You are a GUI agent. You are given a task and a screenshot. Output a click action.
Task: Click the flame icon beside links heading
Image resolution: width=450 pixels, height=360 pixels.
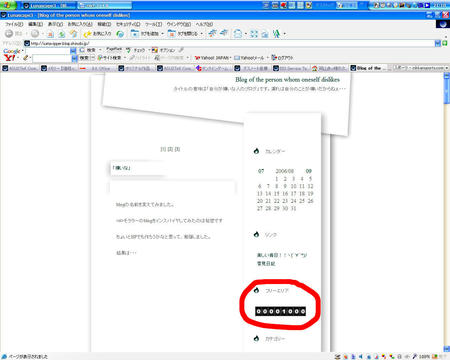click(x=256, y=235)
